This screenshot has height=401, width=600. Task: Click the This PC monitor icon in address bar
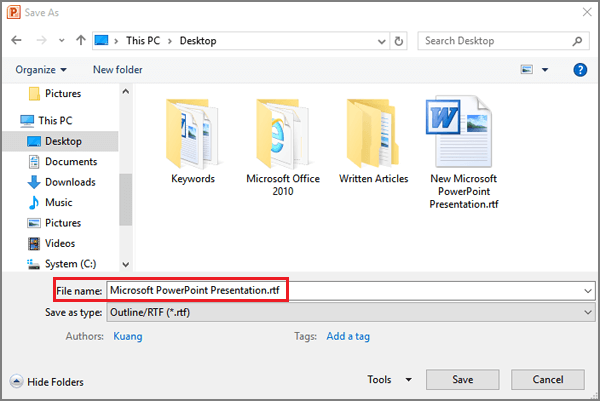[x=101, y=40]
